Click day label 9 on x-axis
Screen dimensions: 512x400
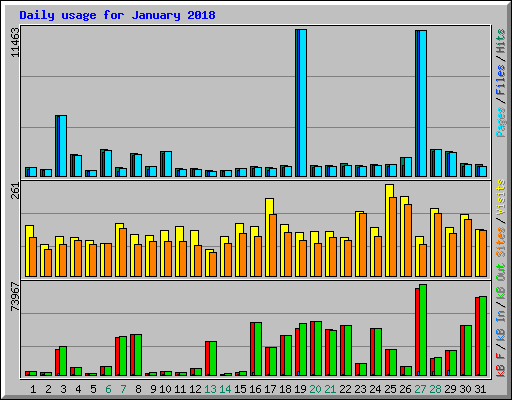coord(153,389)
